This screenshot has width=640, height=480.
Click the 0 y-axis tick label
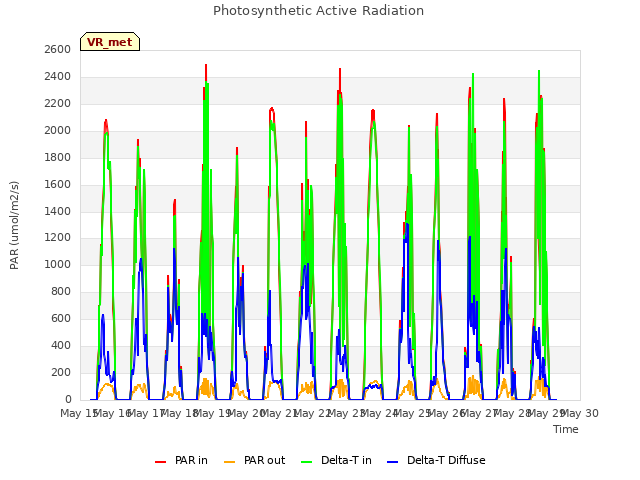[x=68, y=399]
